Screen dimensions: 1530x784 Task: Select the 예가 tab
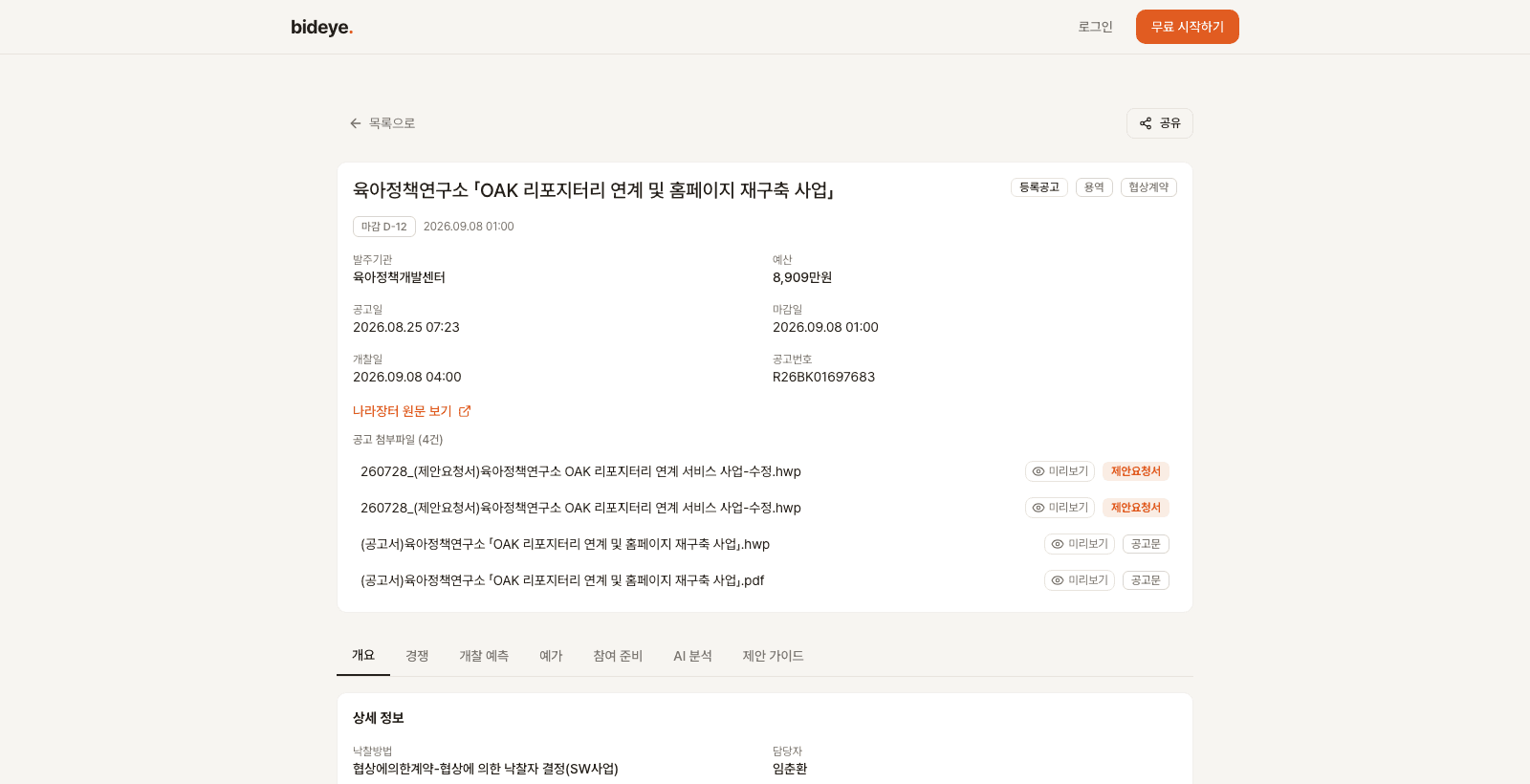tap(551, 656)
